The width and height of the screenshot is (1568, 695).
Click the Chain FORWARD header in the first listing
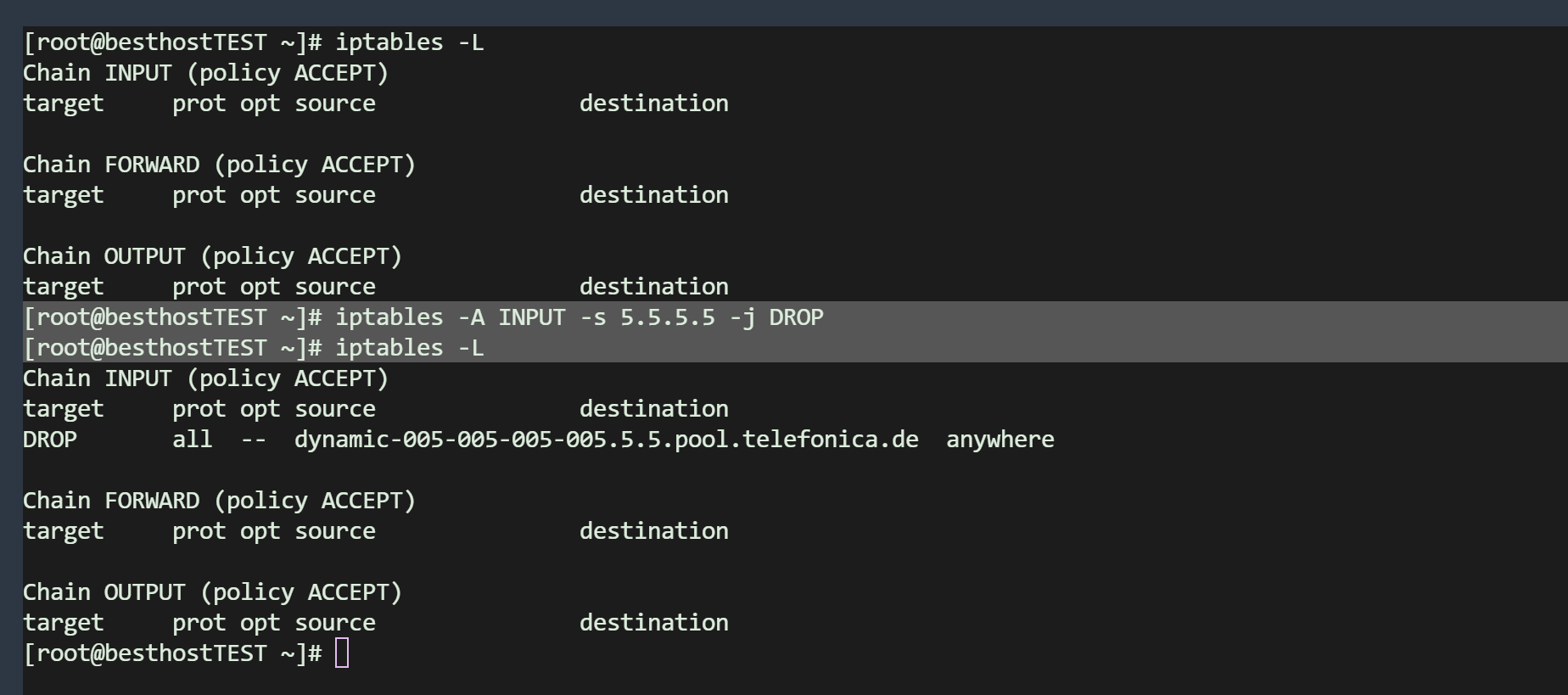pos(219,165)
